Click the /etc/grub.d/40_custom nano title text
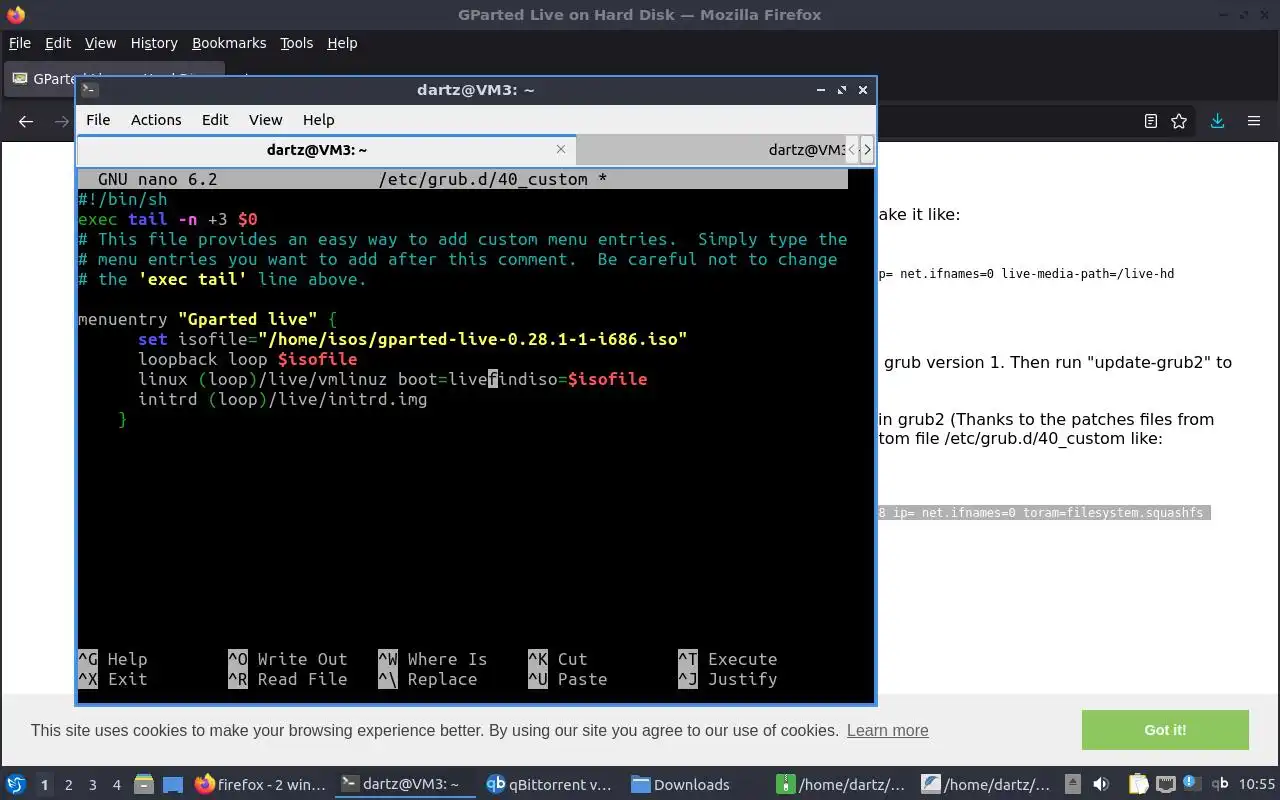1280x800 pixels. coord(493,179)
